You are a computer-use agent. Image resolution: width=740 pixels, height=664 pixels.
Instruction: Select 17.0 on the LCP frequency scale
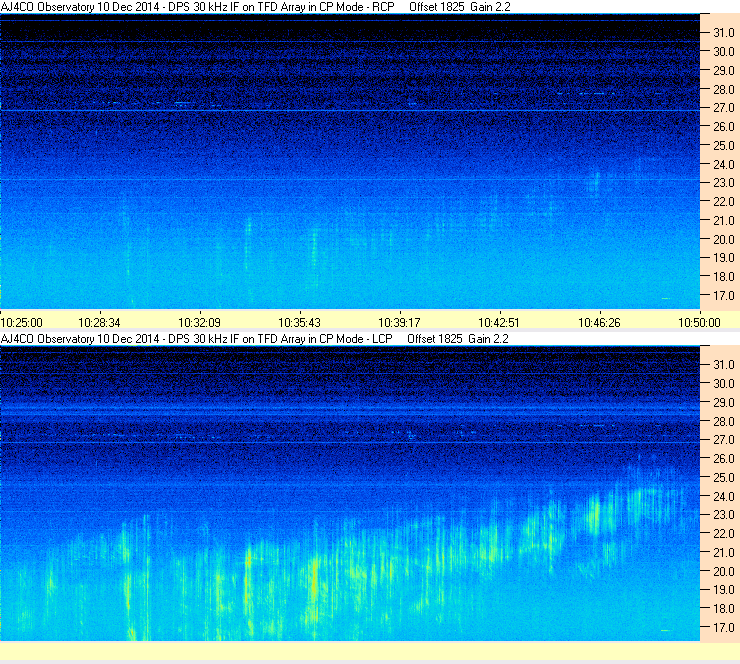723,628
